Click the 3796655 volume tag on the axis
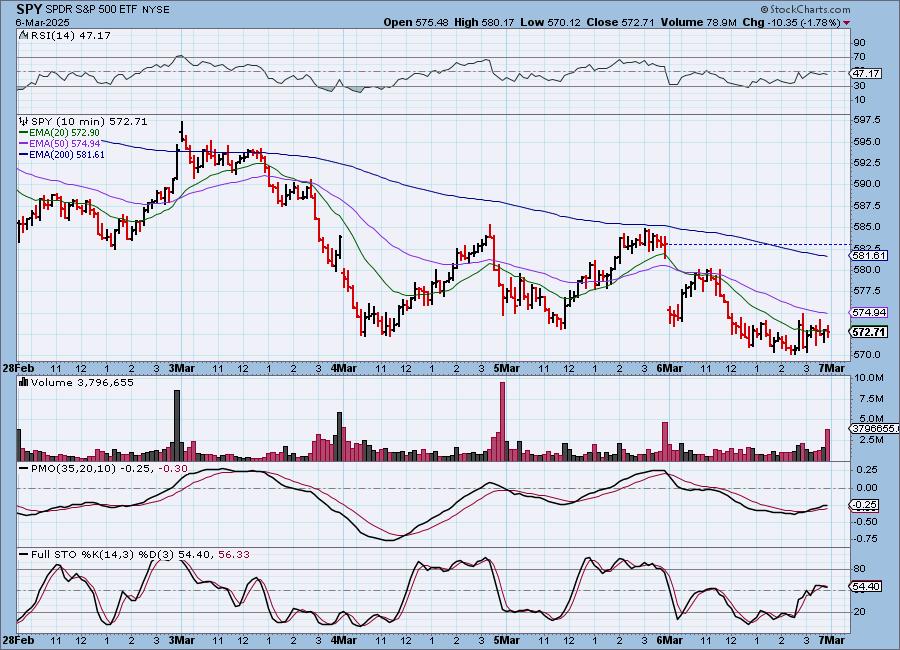The height and width of the screenshot is (650, 900). (x=874, y=428)
